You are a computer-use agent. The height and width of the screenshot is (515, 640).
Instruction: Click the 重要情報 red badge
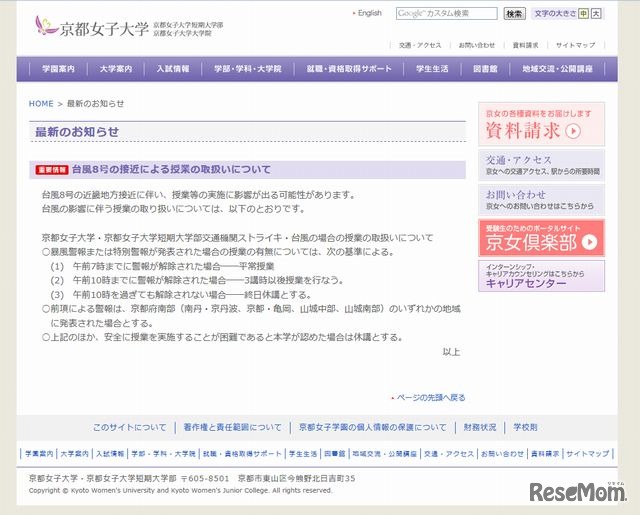pyautogui.click(x=52, y=170)
